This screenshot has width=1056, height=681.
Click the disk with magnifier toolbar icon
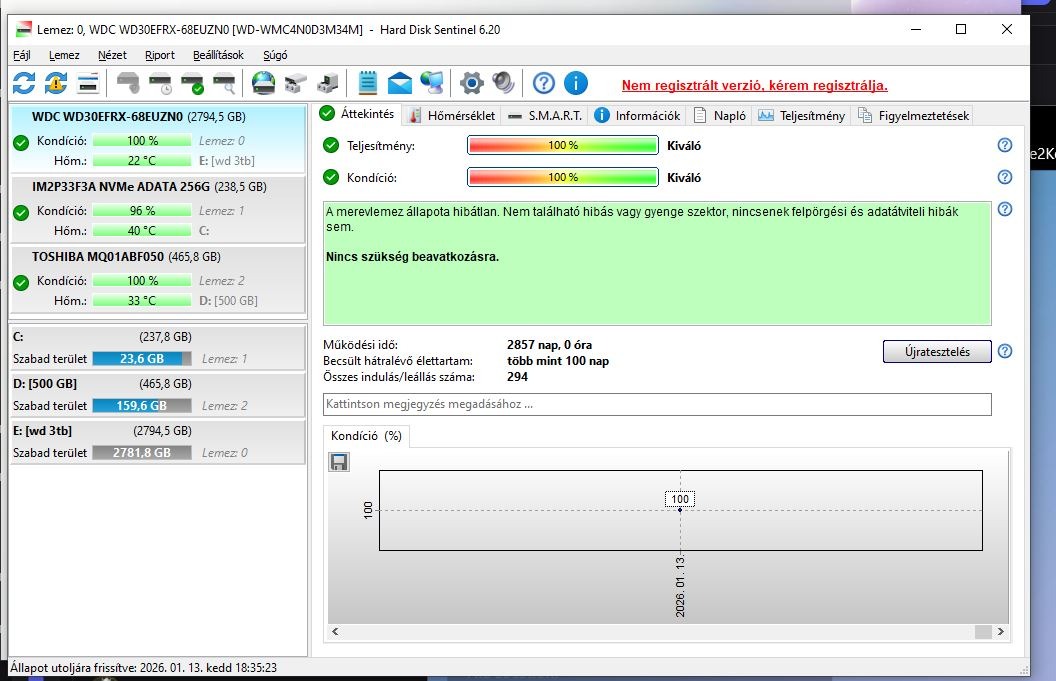coord(224,84)
